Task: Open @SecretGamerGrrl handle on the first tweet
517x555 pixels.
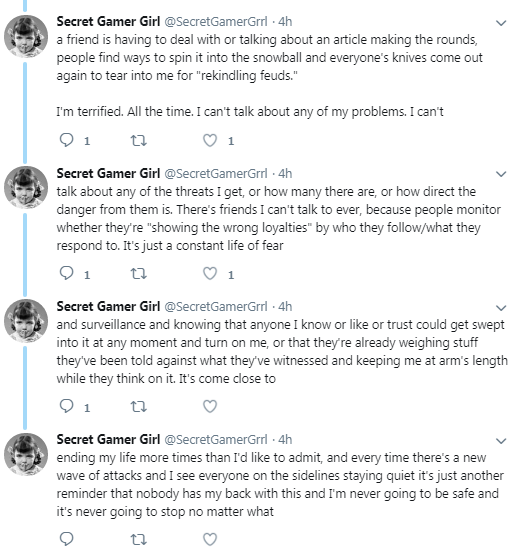Action: pyautogui.click(x=216, y=22)
